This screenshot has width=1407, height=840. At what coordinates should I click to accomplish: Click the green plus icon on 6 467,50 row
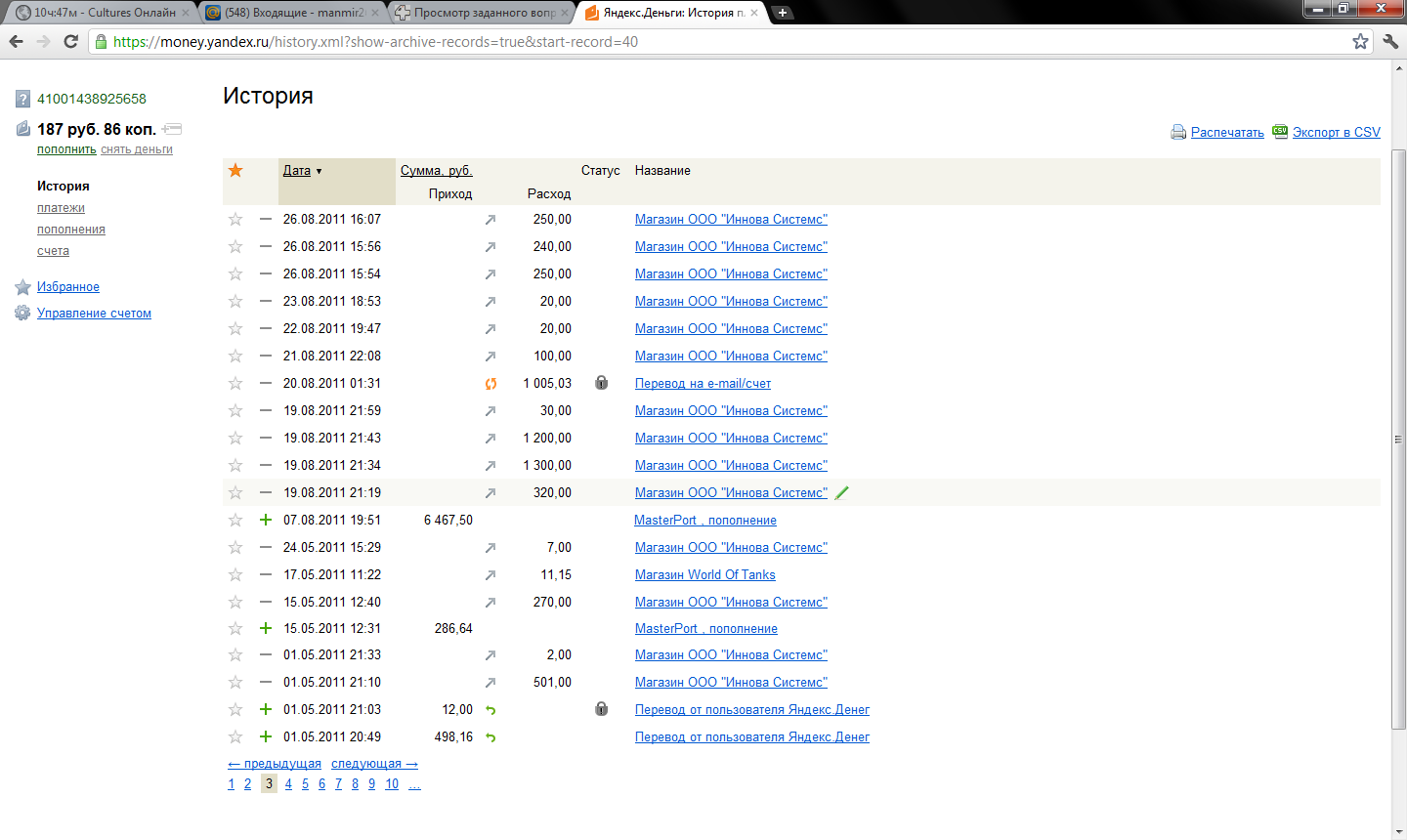tap(266, 520)
